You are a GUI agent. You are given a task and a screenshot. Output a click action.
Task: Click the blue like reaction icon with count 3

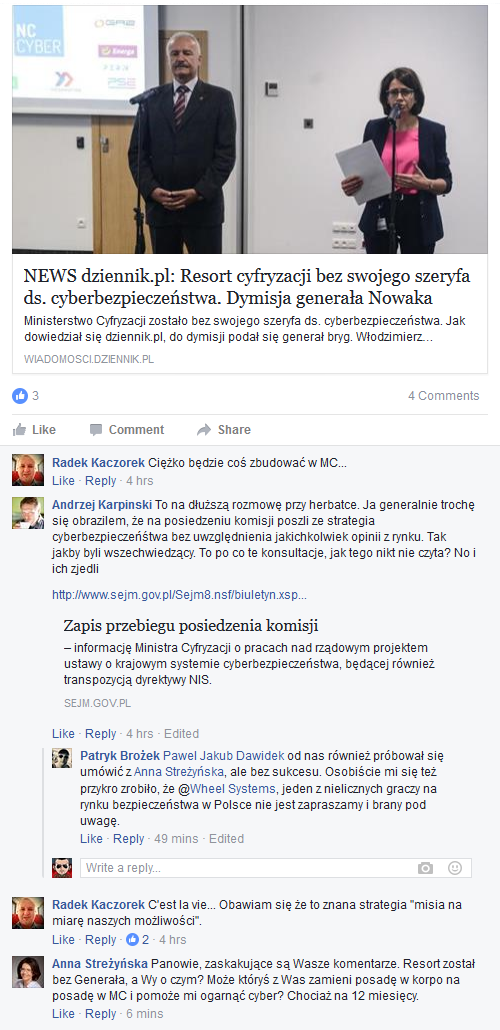click(x=20, y=395)
